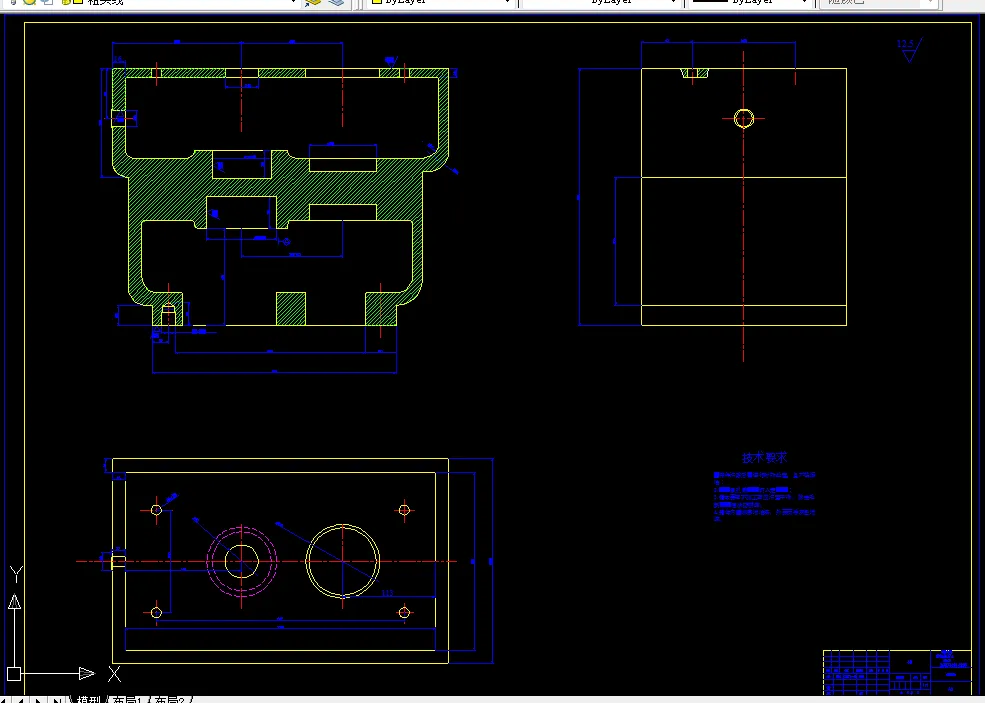Select the hatched block at section bottom center
This screenshot has width=985, height=703.
click(291, 308)
